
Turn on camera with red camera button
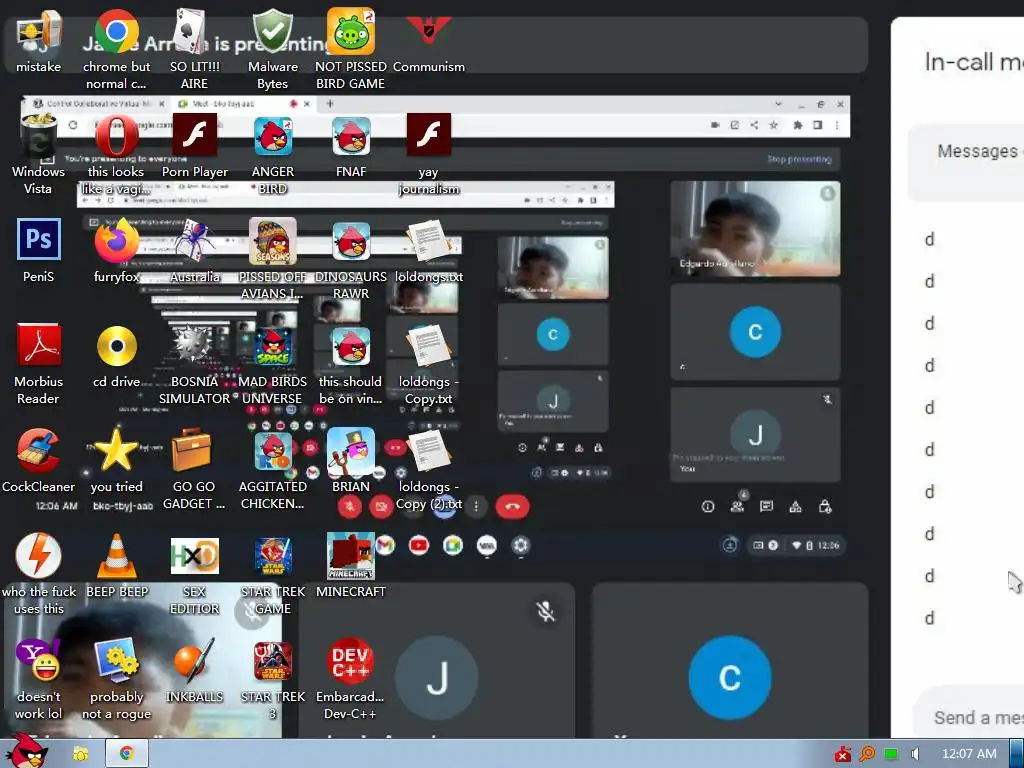tap(381, 506)
